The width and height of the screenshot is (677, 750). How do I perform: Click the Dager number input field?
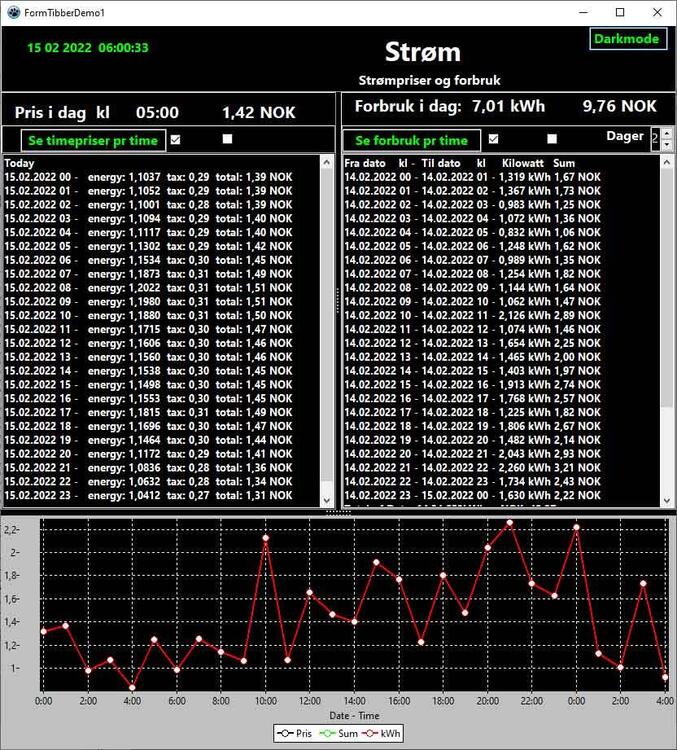655,139
